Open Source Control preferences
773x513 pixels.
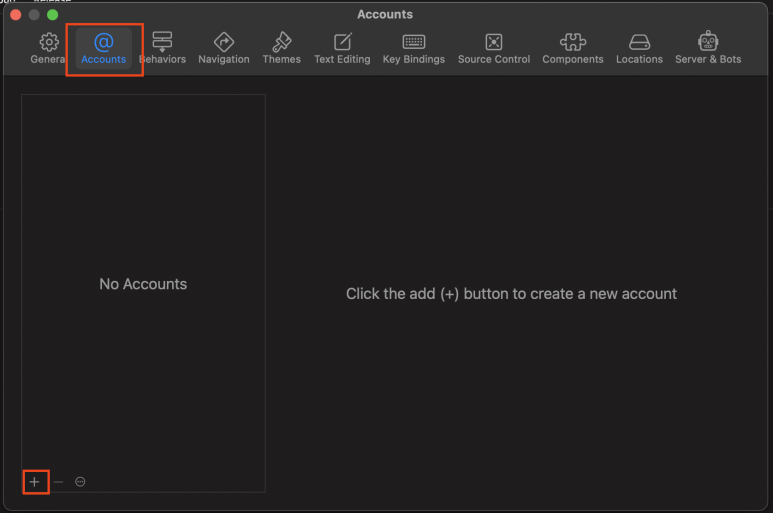(493, 48)
